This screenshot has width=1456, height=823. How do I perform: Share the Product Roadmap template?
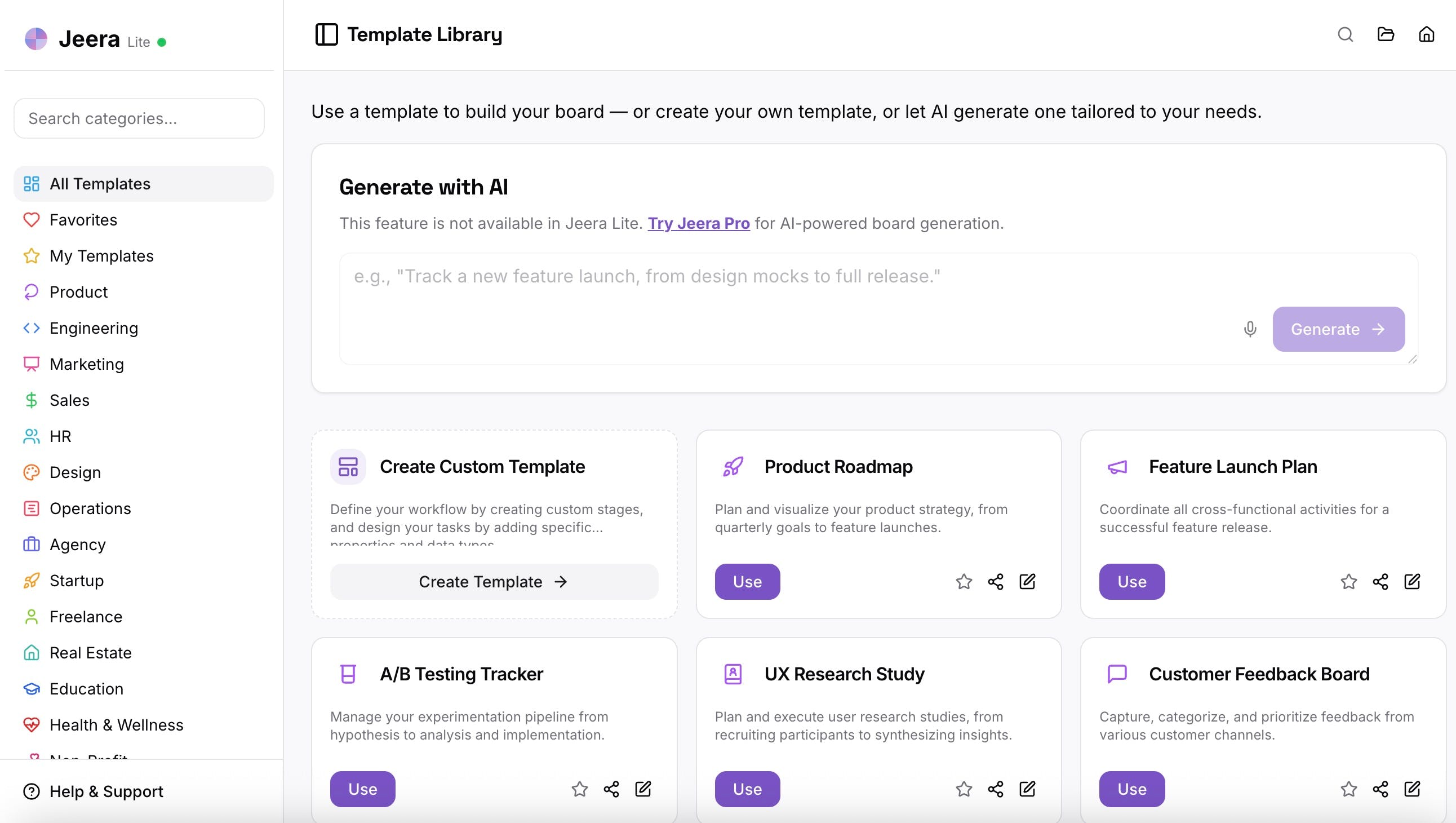pos(995,582)
